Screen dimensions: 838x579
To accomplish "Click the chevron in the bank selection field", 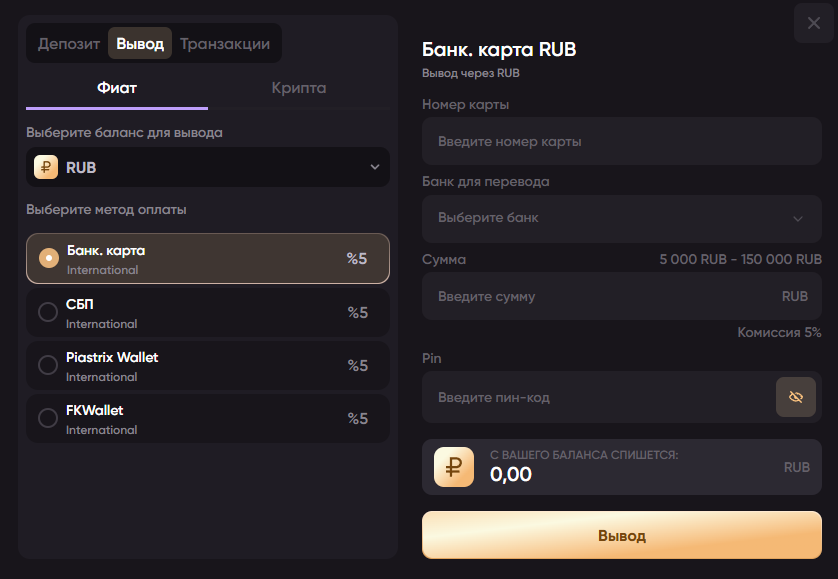I will click(x=799, y=219).
